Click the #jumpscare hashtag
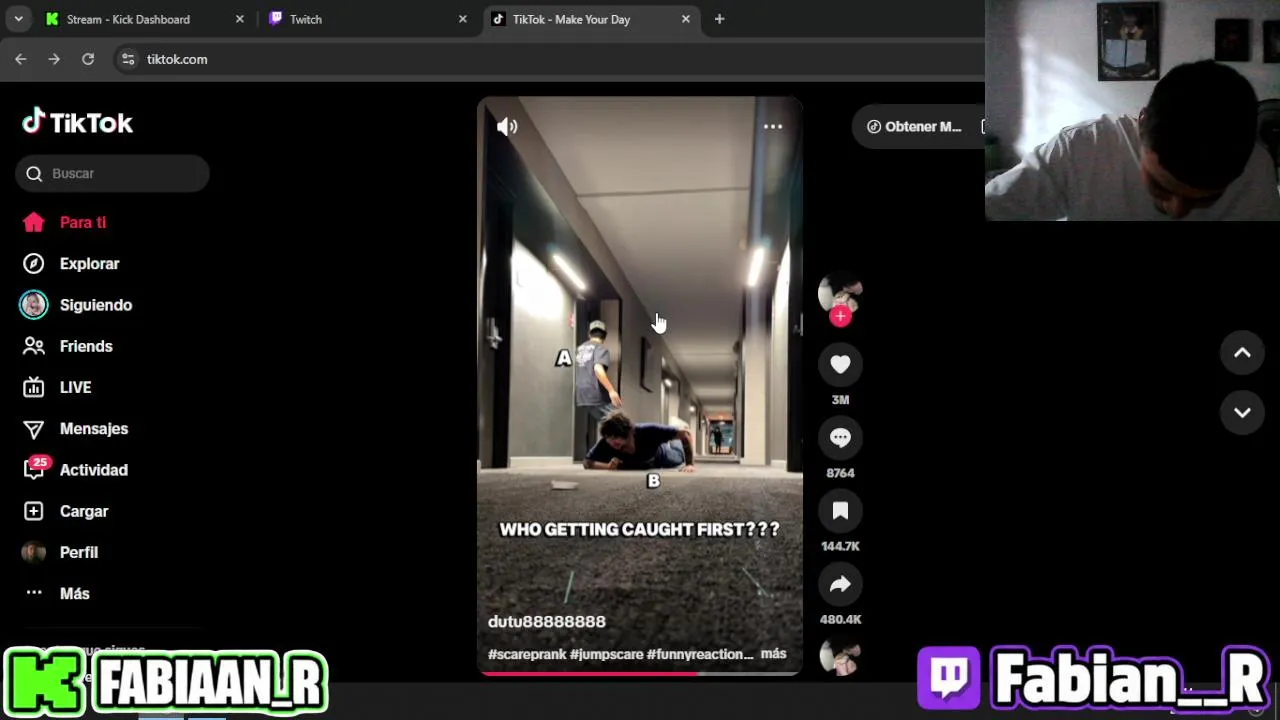The width and height of the screenshot is (1280, 720). click(606, 654)
